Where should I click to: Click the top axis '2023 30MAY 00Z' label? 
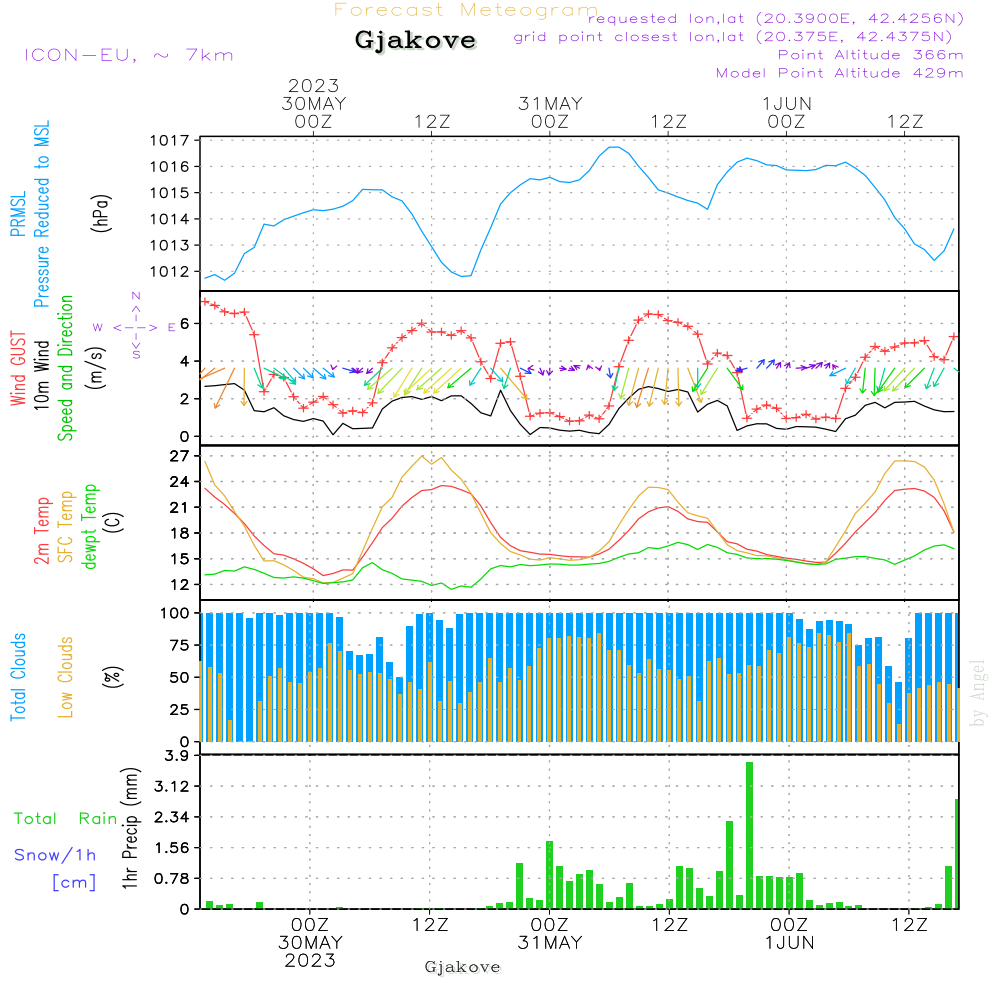pyautogui.click(x=314, y=103)
